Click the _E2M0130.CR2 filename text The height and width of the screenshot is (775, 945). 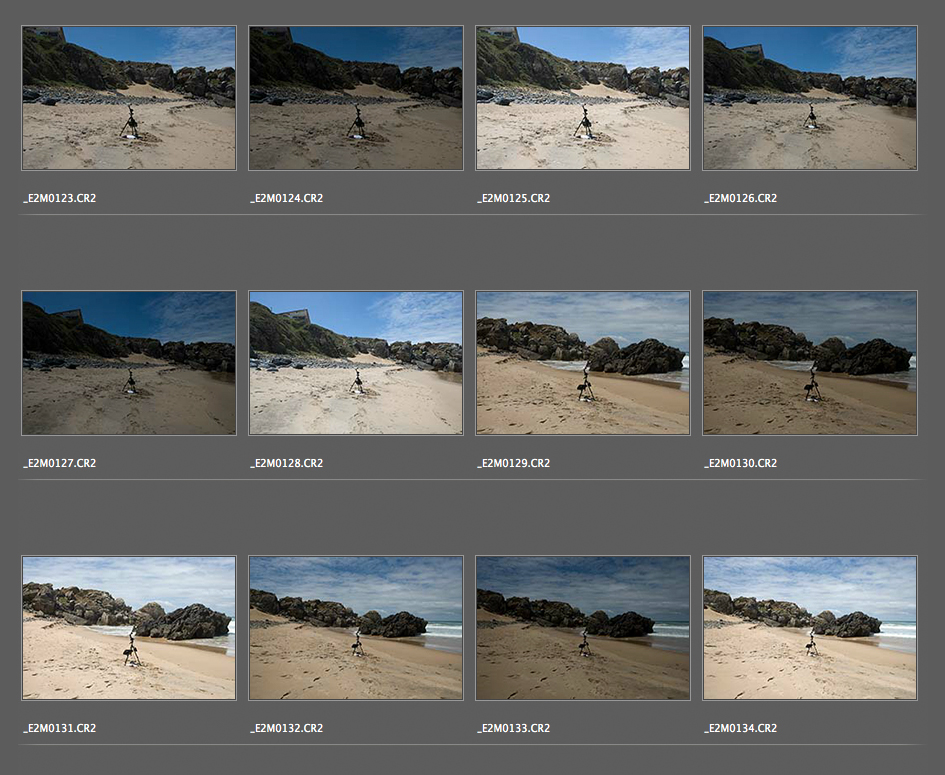[741, 463]
